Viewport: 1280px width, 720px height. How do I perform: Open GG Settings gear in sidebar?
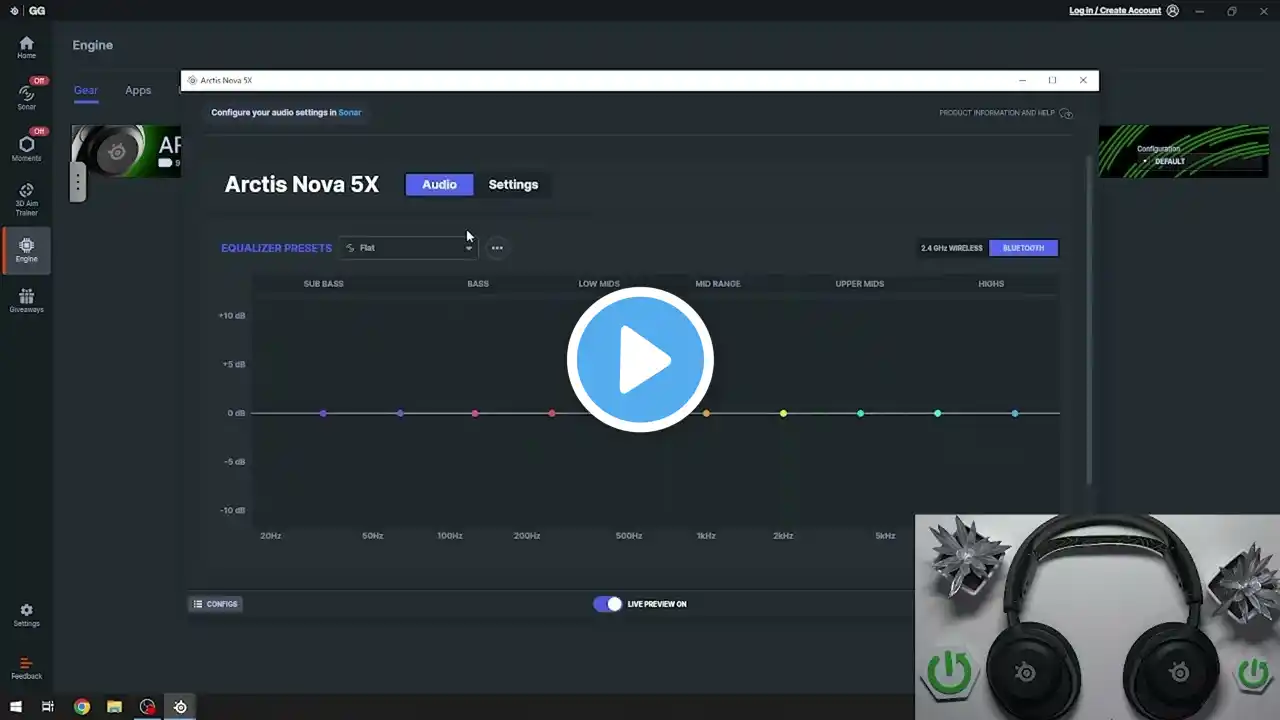(26, 615)
